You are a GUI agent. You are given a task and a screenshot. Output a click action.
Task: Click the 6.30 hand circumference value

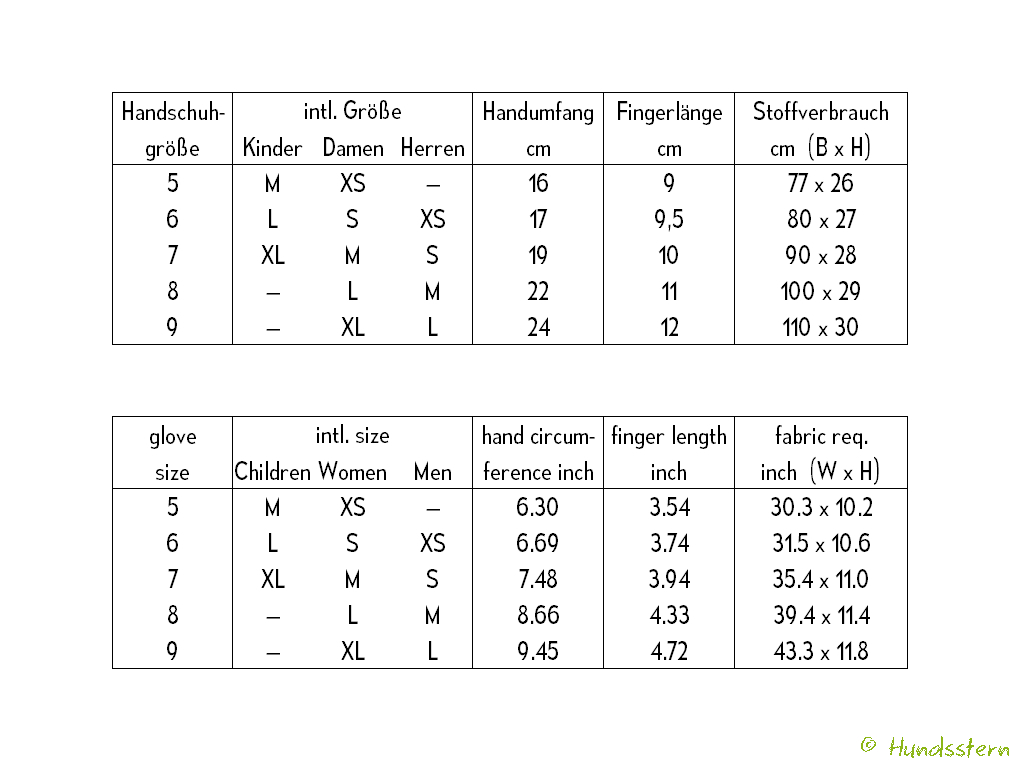(x=538, y=508)
